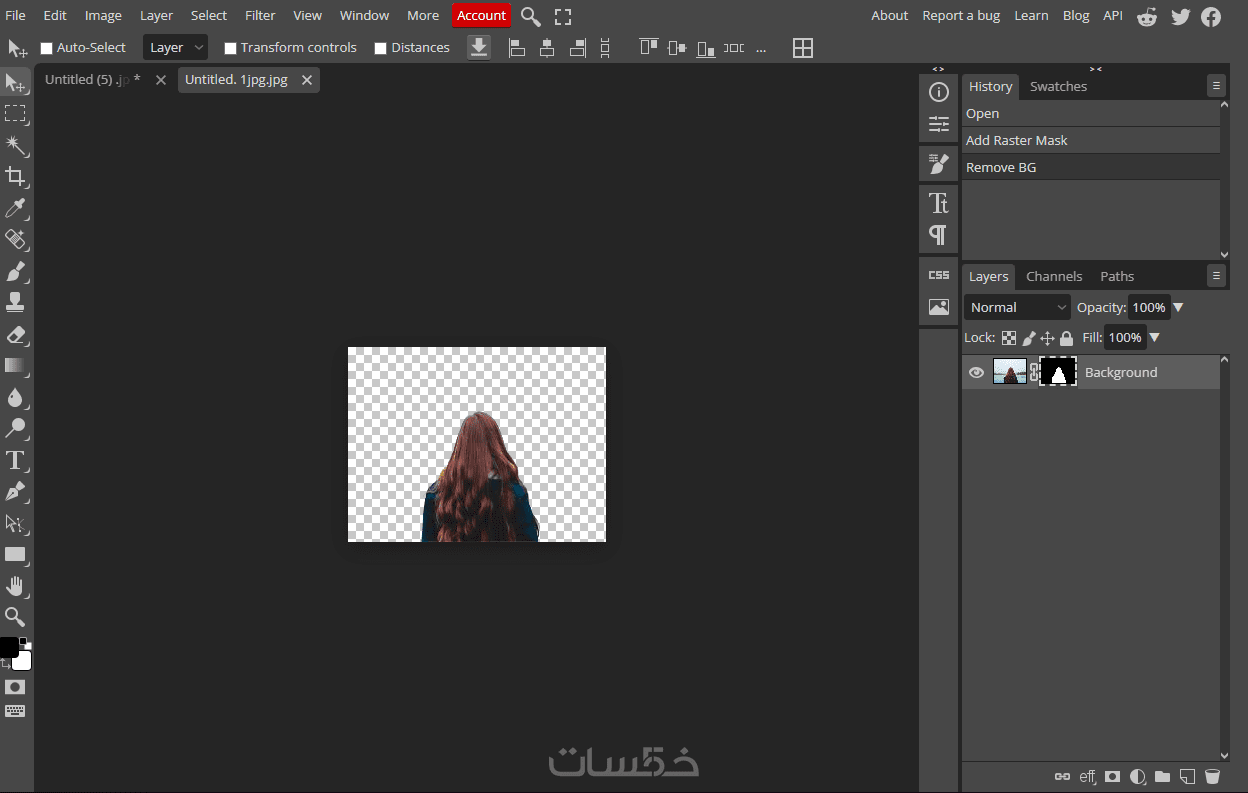Toggle lock image pixels brush icon

(x=1028, y=338)
